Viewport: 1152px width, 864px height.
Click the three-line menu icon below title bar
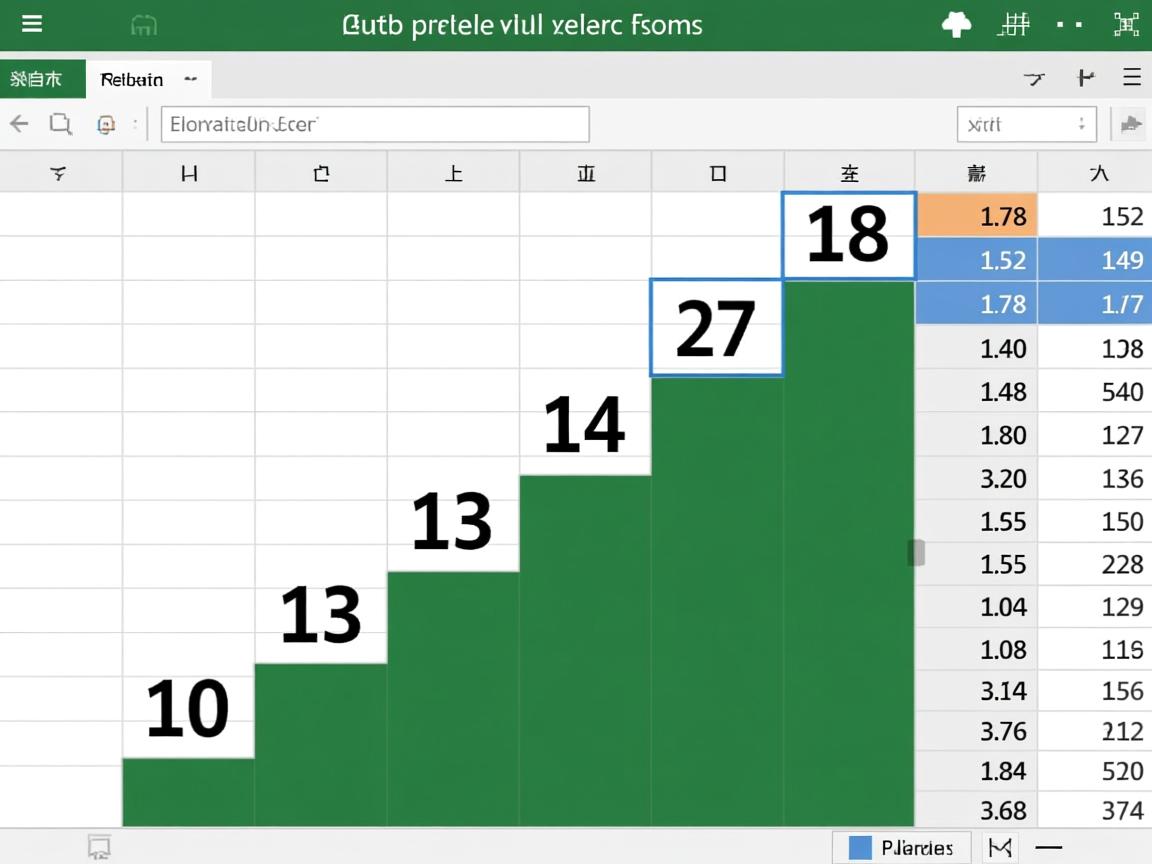[1132, 78]
